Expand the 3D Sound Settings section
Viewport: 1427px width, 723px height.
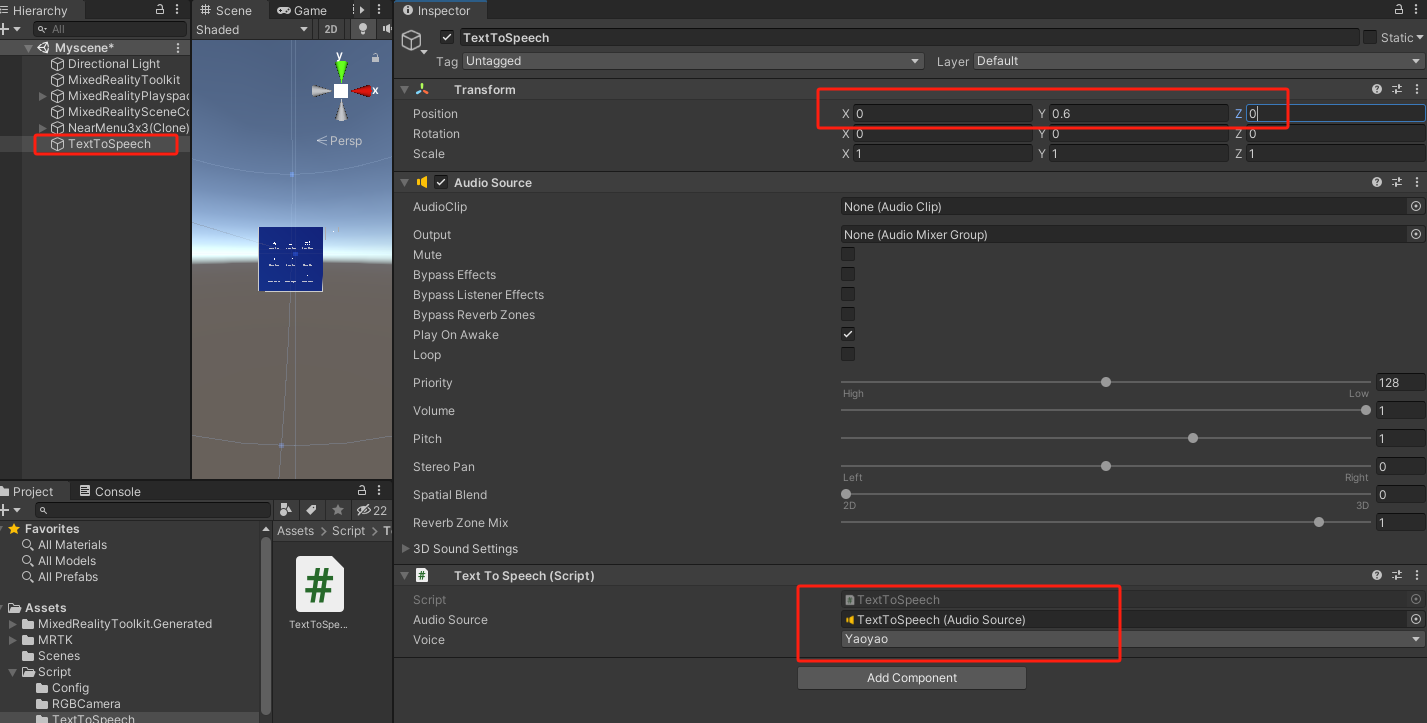[x=405, y=549]
